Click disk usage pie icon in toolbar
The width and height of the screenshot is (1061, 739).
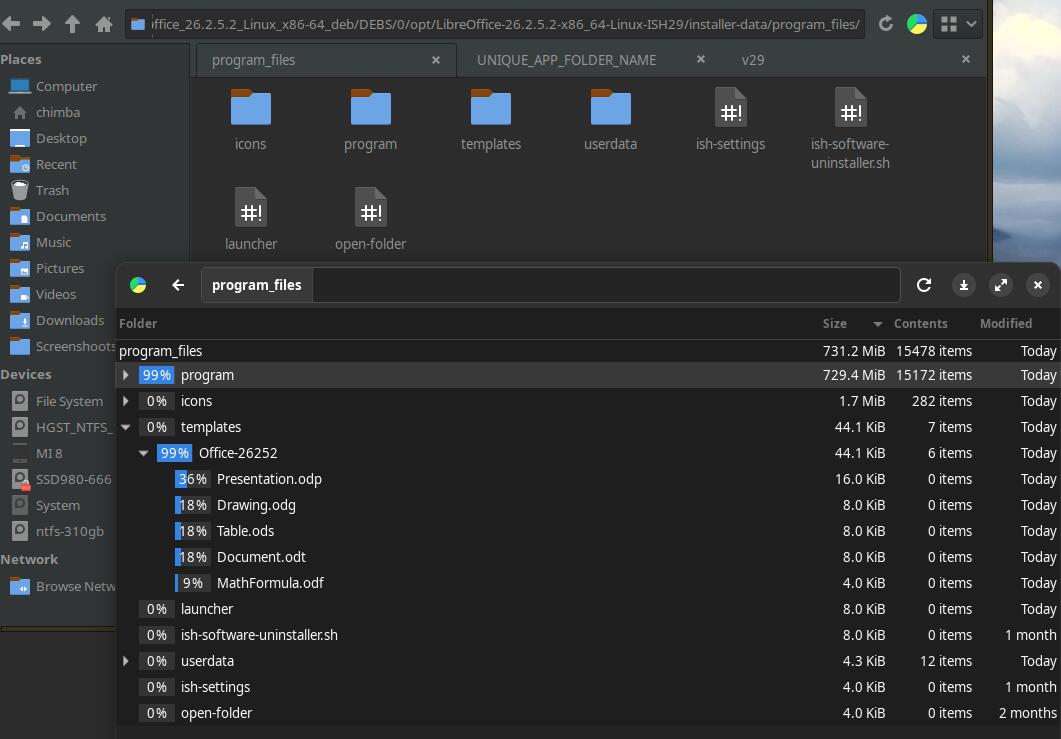click(917, 24)
